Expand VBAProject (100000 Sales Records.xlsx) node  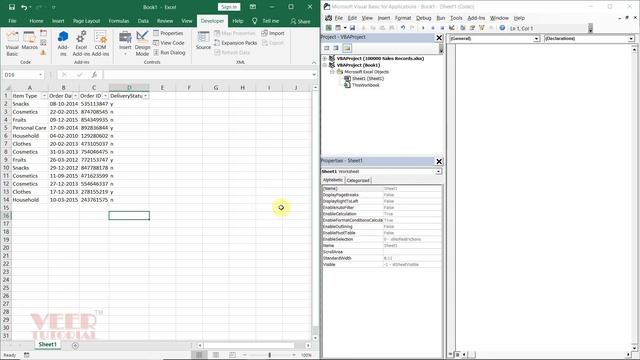tap(325, 58)
